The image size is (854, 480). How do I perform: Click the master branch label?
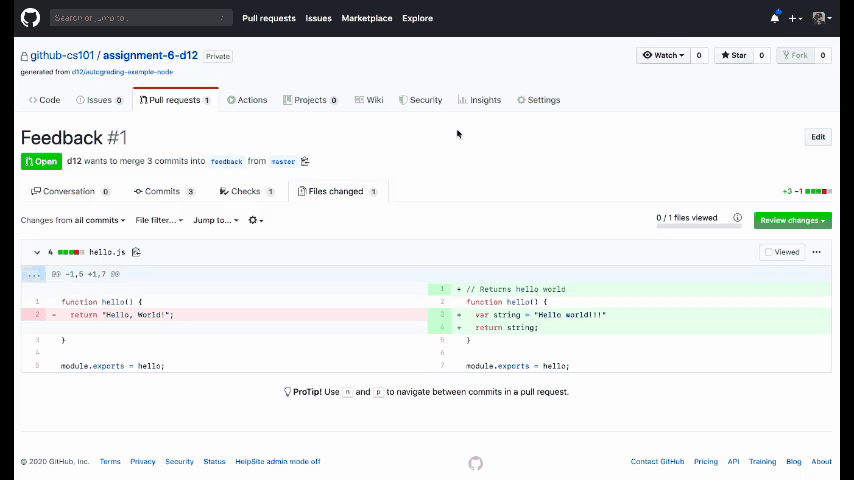point(283,161)
